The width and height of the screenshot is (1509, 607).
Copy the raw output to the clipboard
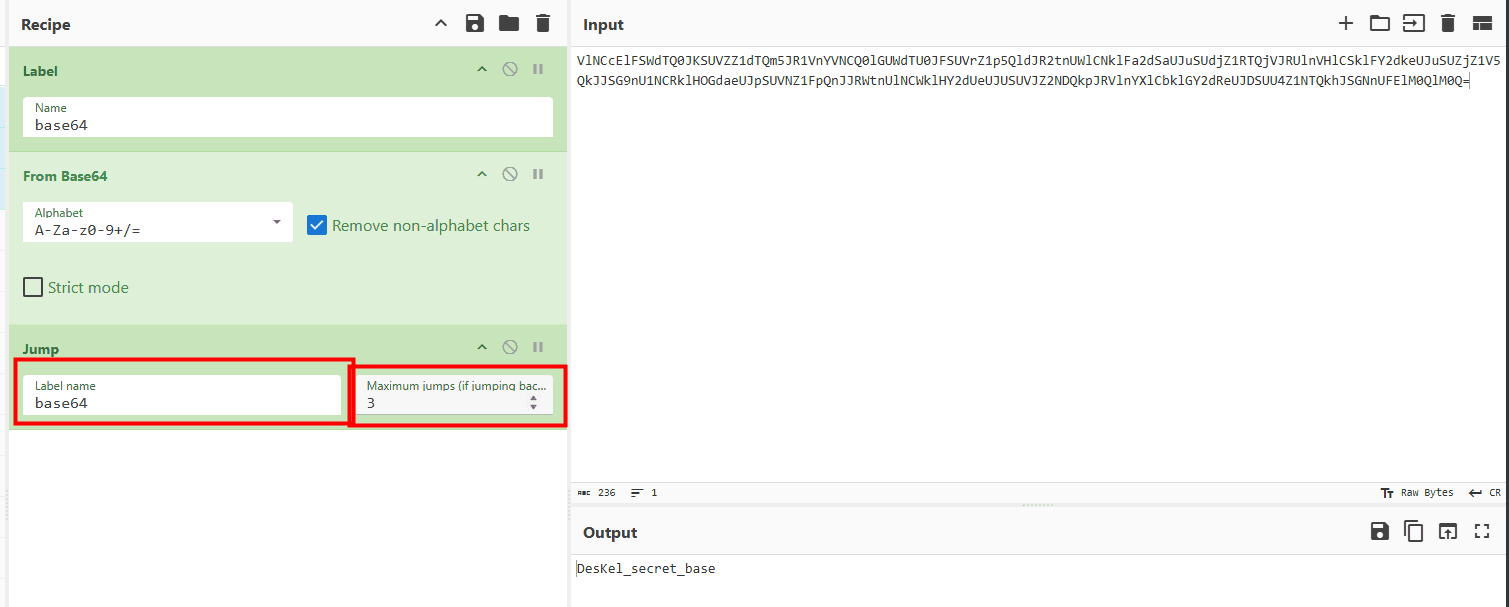(1413, 532)
